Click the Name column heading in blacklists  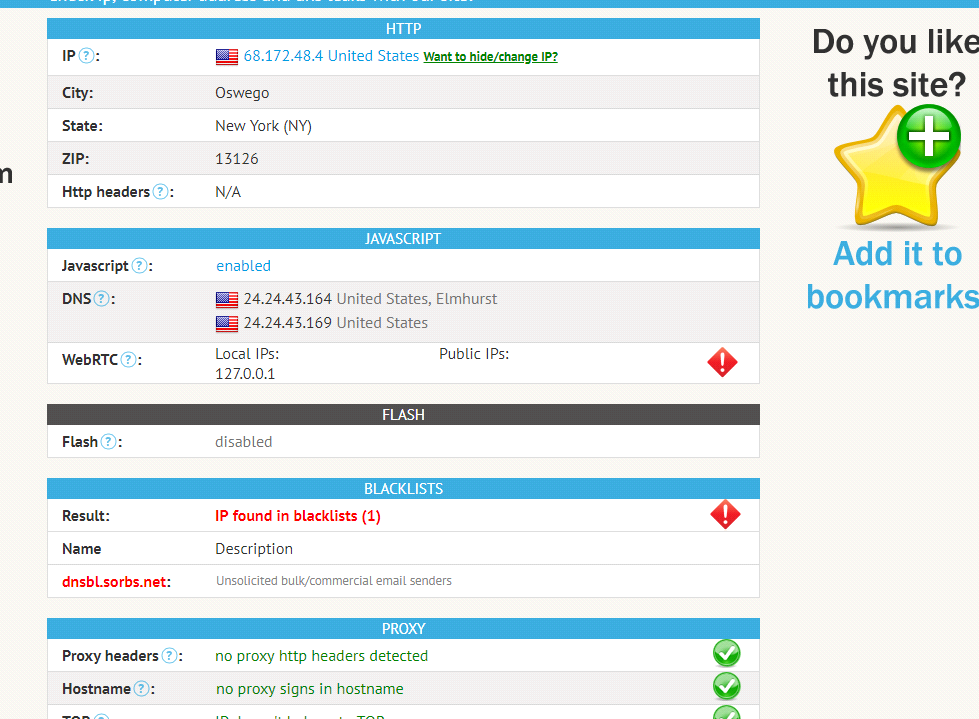(82, 549)
